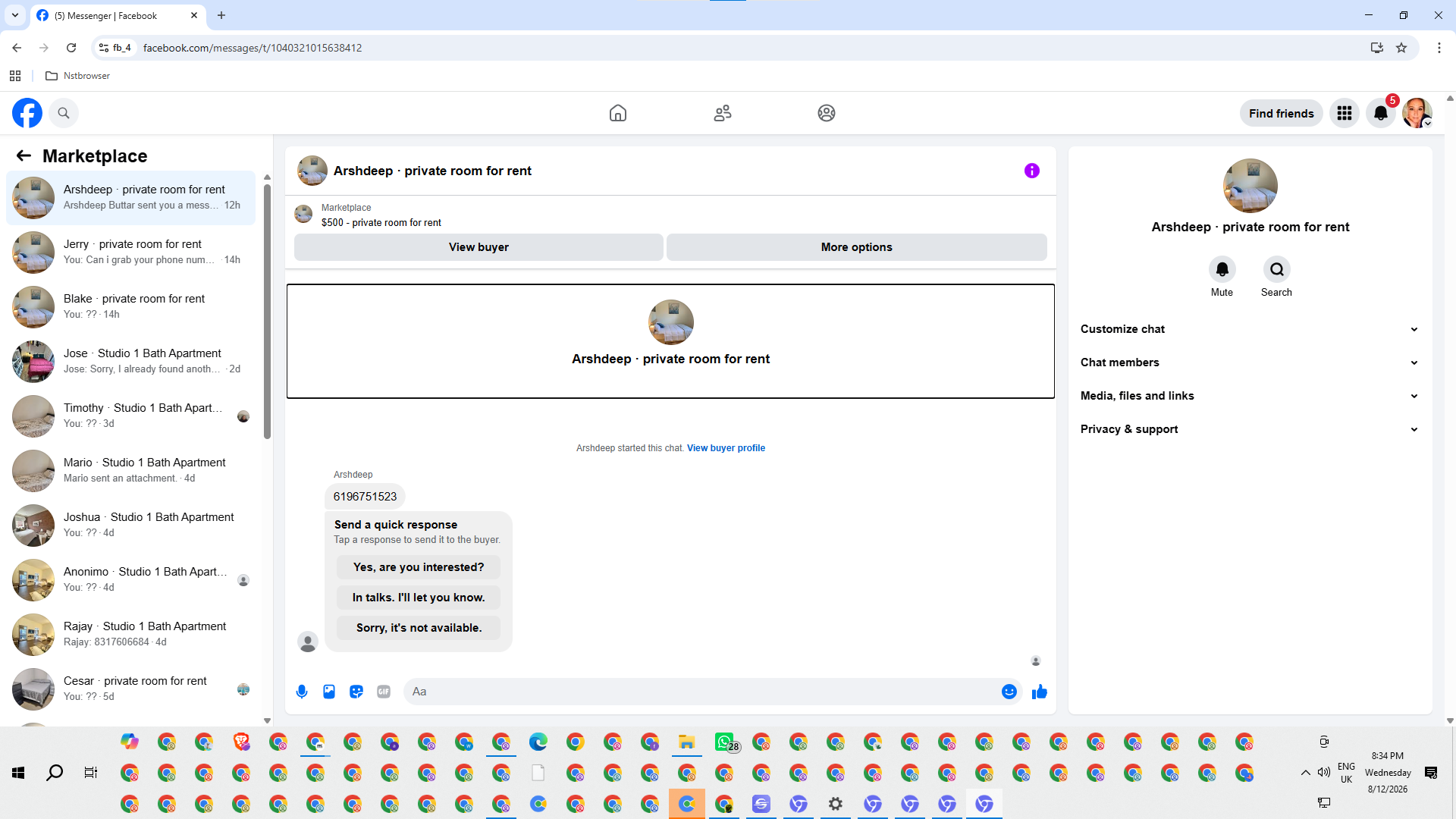1456x819 pixels.
Task: Attach a photo file icon
Action: 329,692
